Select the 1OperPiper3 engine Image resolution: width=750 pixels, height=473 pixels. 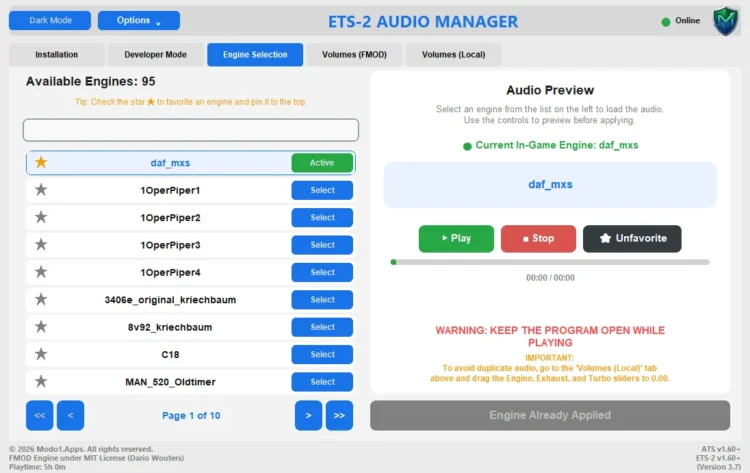coord(322,244)
